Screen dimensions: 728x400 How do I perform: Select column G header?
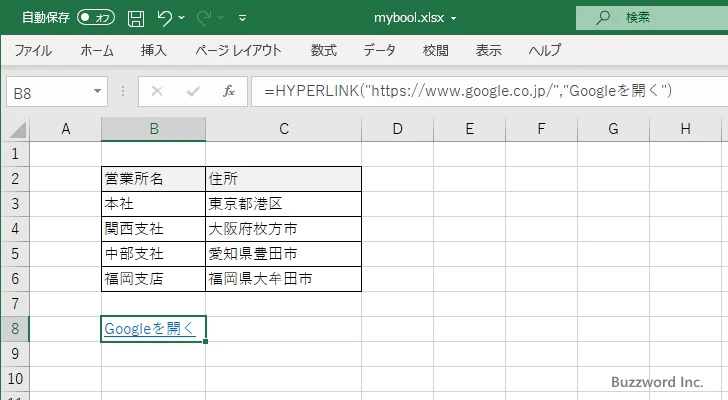[613, 129]
